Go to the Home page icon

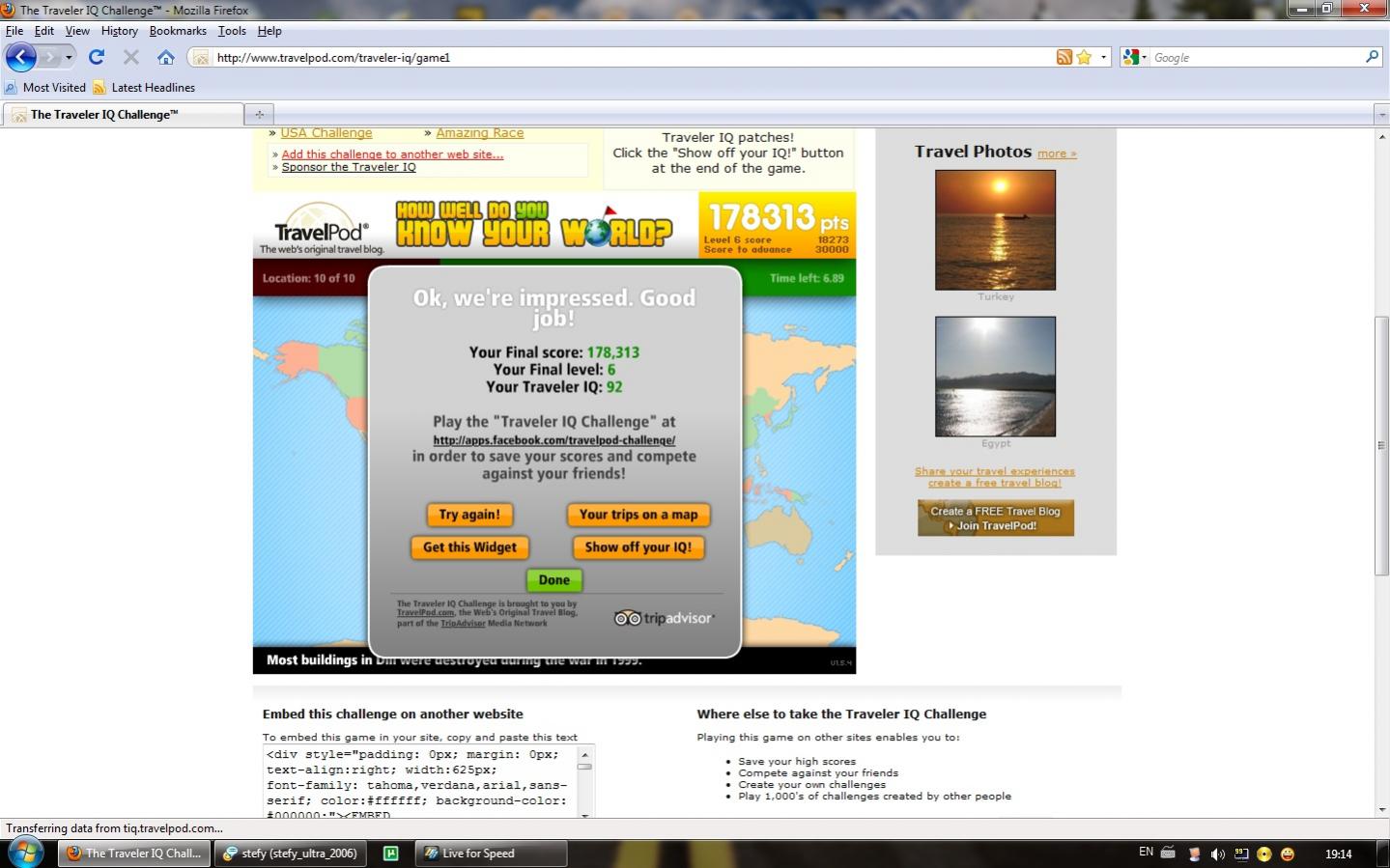point(166,57)
